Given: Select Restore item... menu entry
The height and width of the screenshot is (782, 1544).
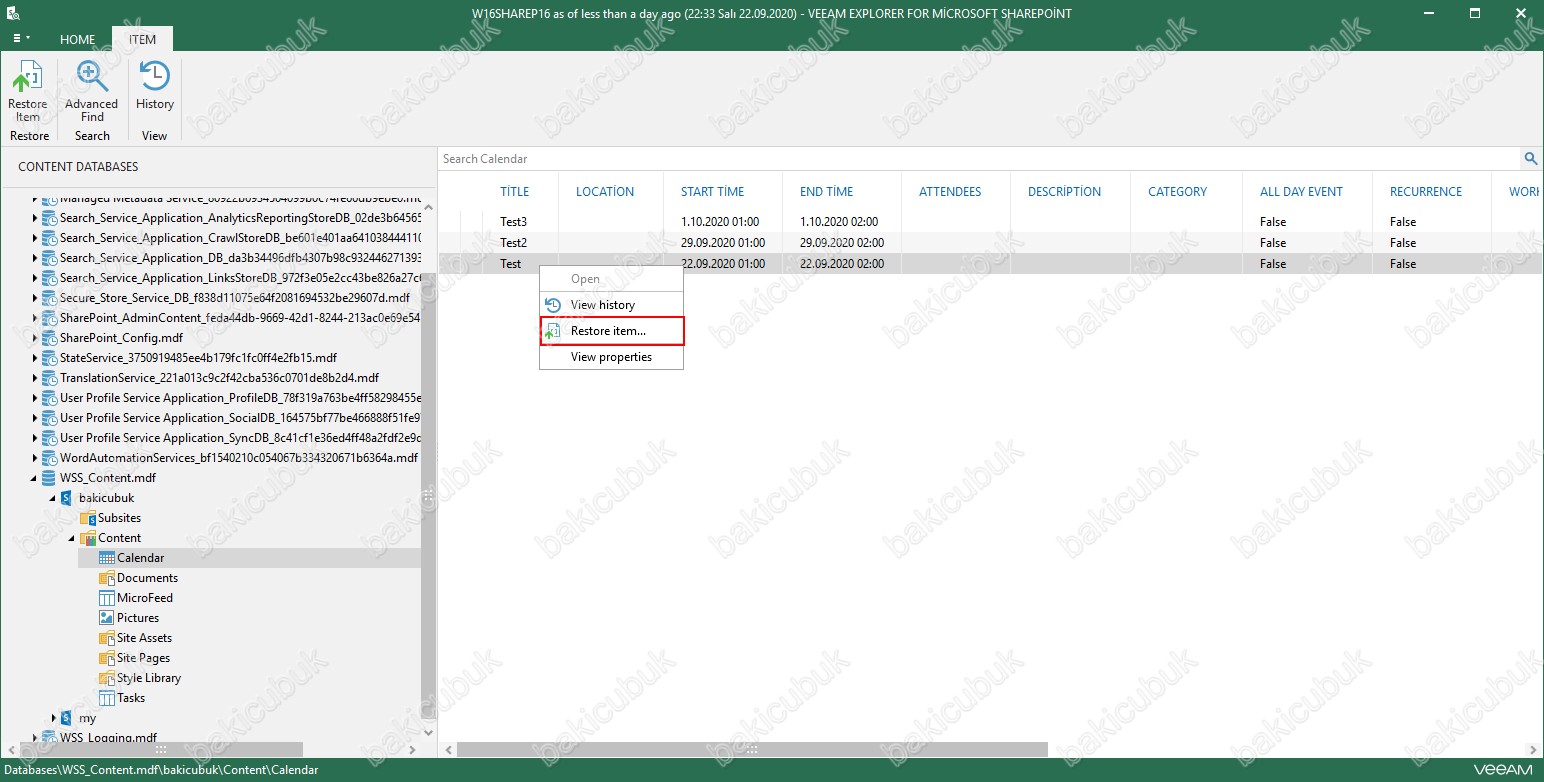Looking at the screenshot, I should coord(611,331).
